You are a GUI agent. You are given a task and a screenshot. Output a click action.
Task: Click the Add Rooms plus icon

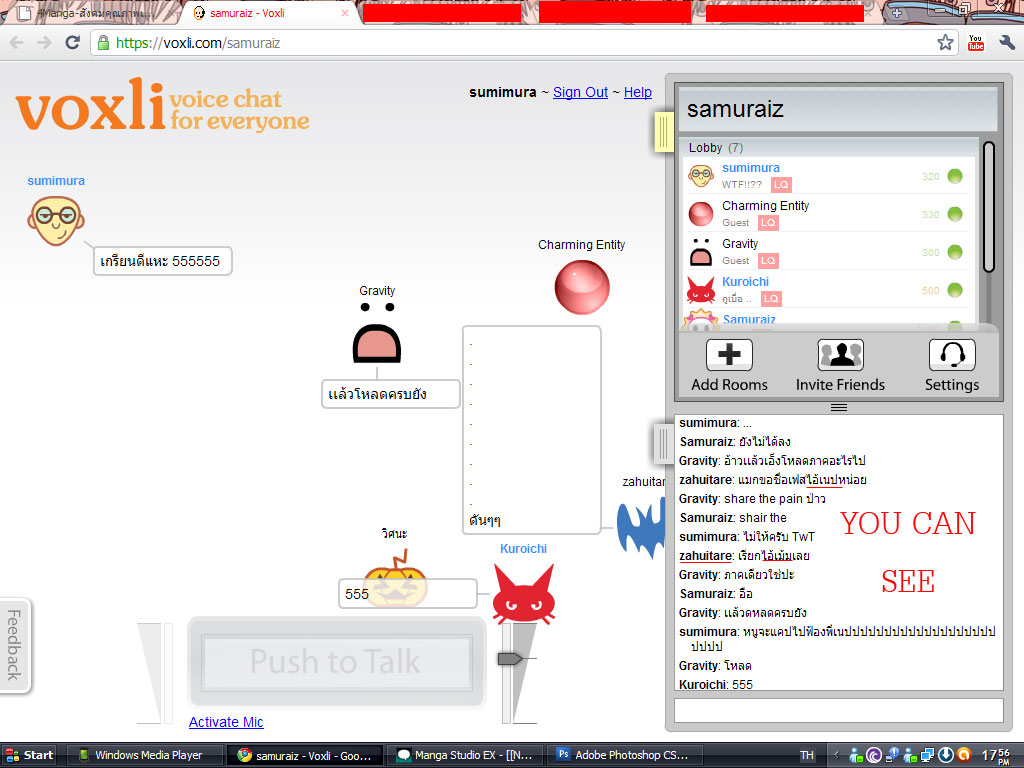[x=729, y=355]
